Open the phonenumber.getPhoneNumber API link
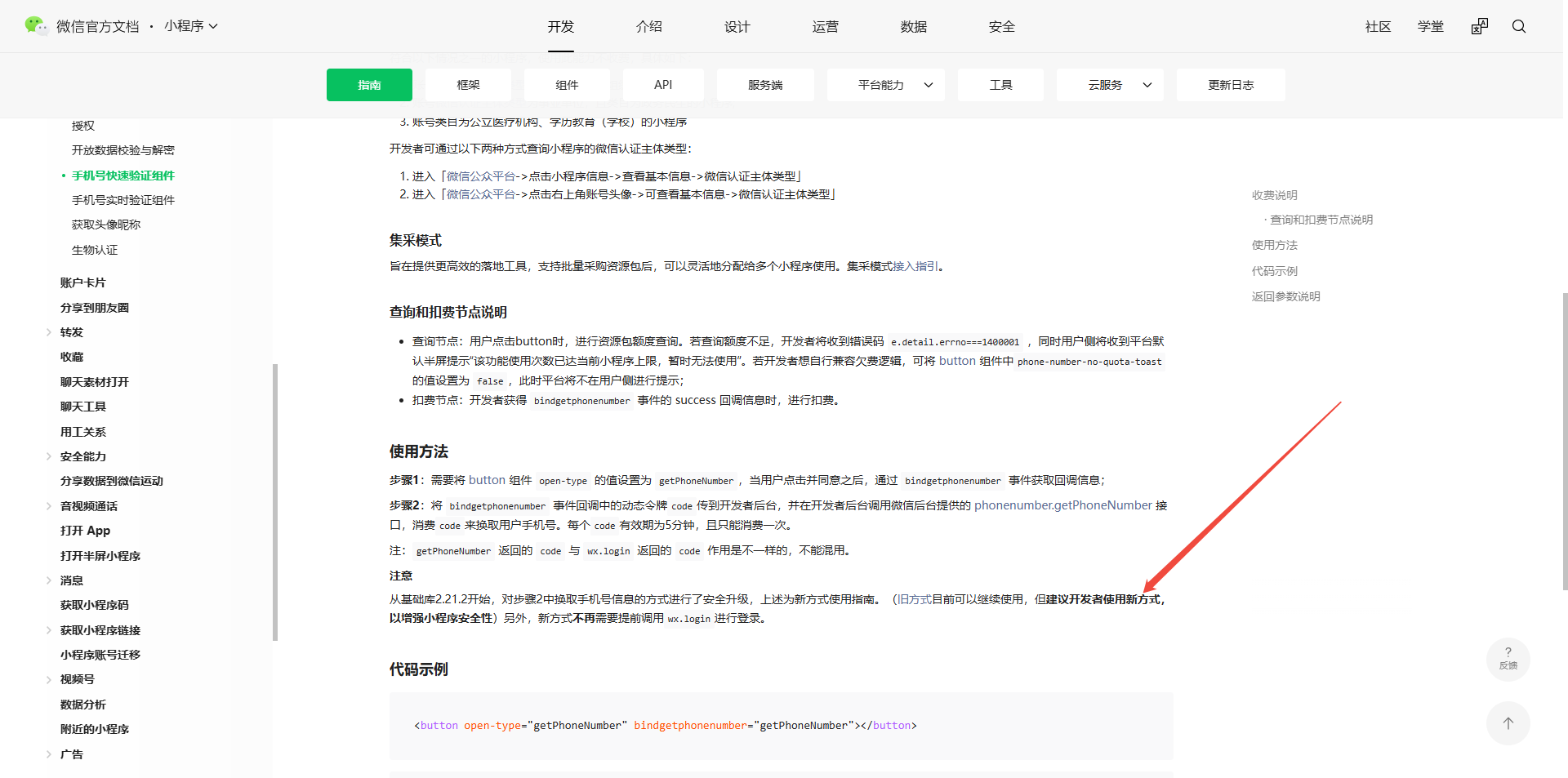1568x778 pixels. [x=1063, y=505]
